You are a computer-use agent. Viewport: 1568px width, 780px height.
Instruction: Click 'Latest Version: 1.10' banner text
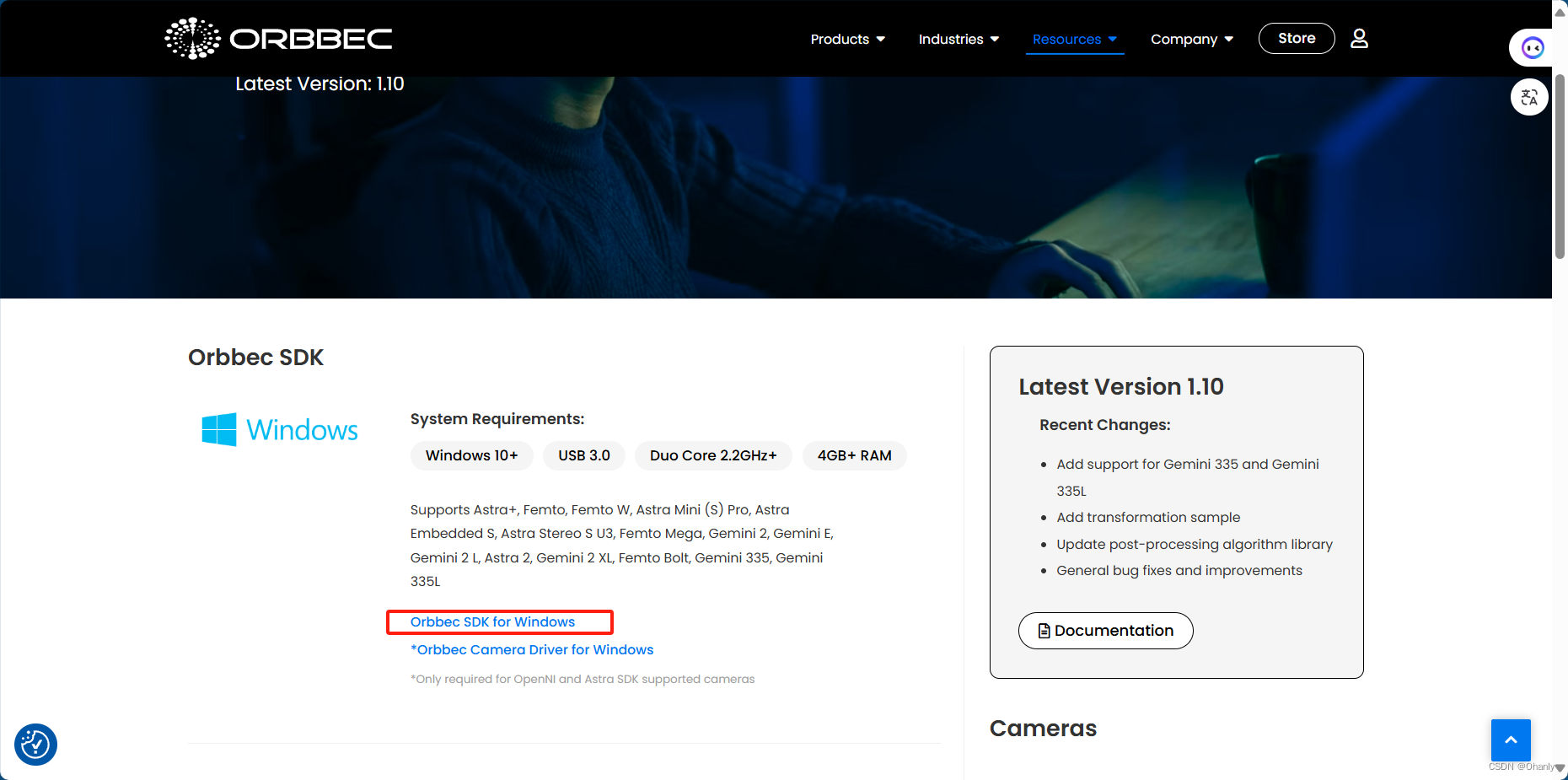(320, 84)
